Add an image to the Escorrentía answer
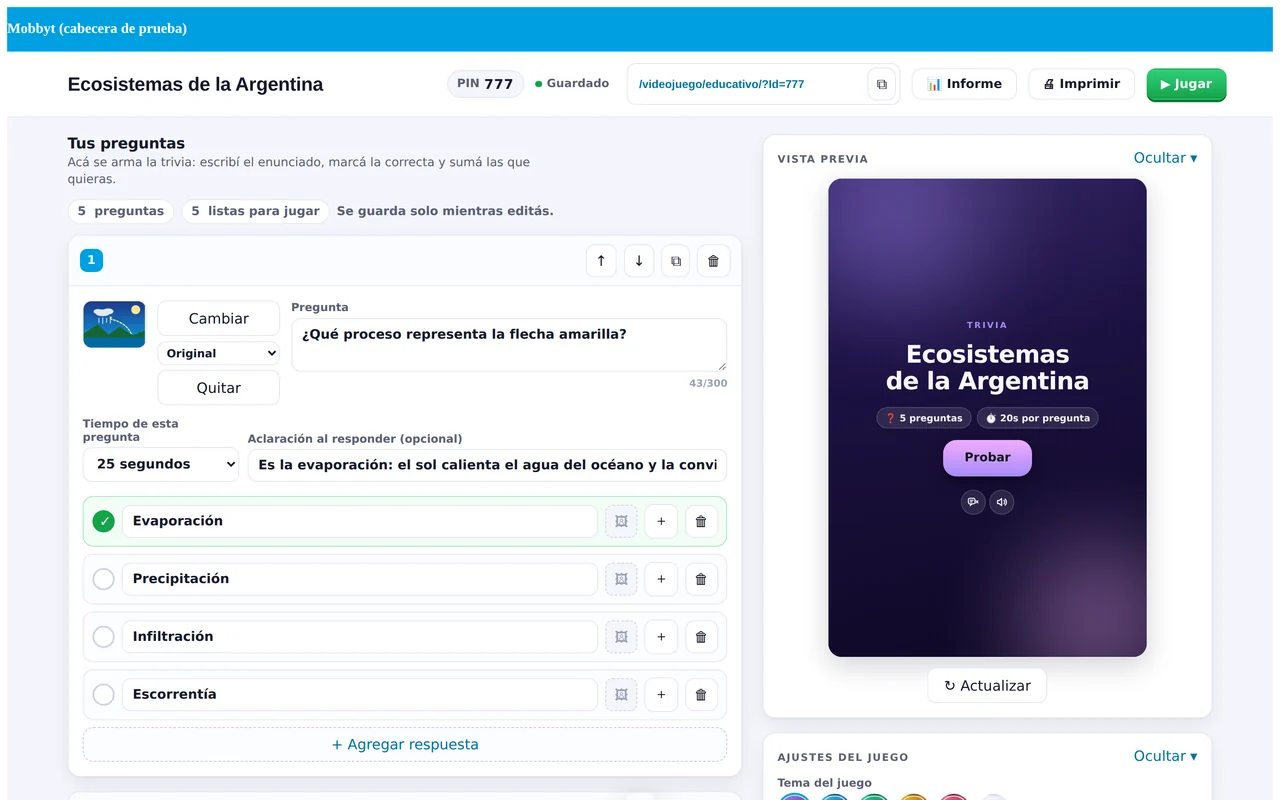The height and width of the screenshot is (800, 1280). (621, 694)
